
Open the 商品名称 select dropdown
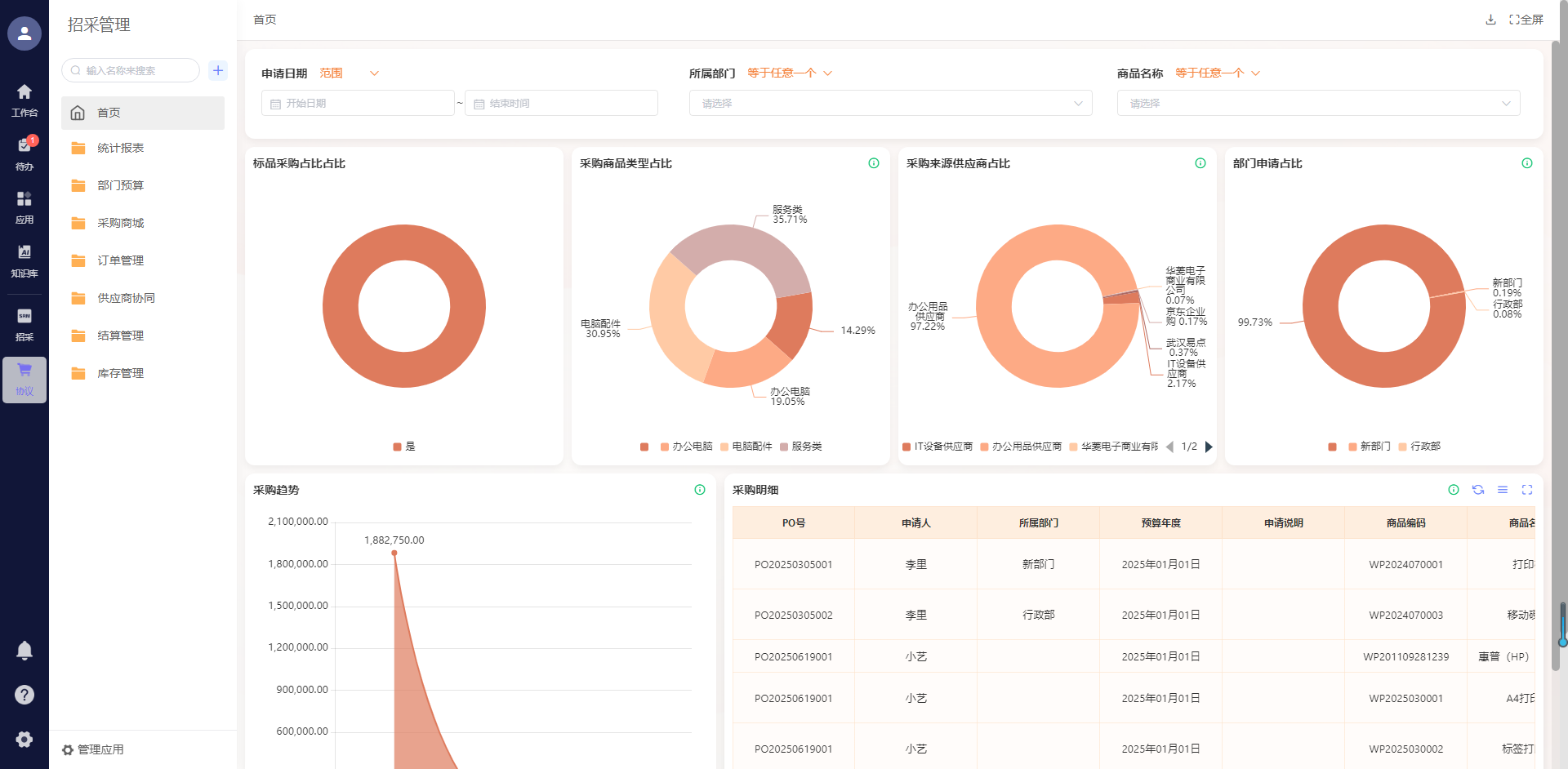(x=1318, y=104)
